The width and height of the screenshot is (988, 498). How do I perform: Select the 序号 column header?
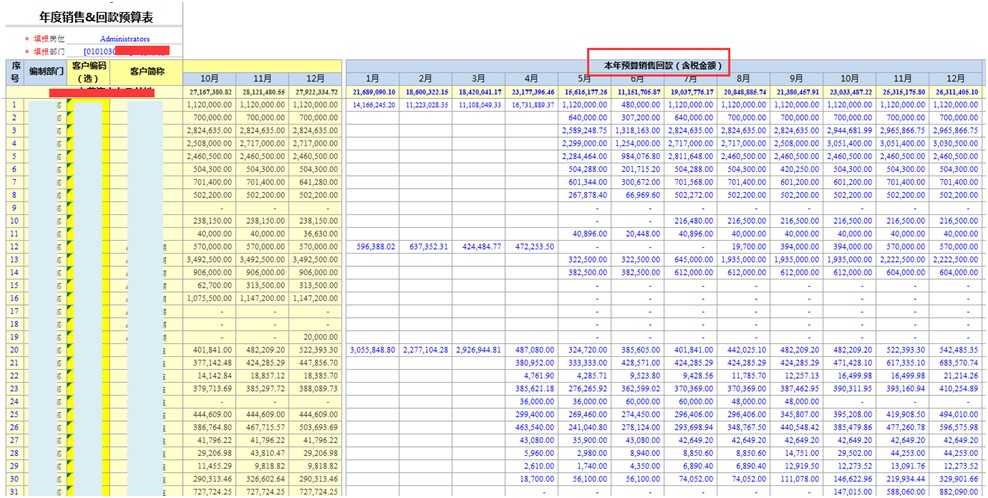tap(15, 72)
